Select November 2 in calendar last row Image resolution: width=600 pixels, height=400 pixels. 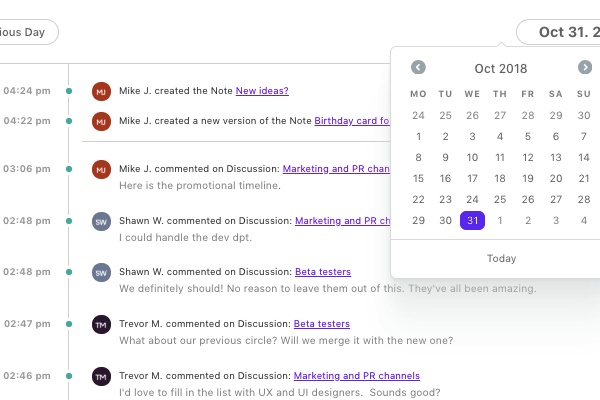pos(528,220)
